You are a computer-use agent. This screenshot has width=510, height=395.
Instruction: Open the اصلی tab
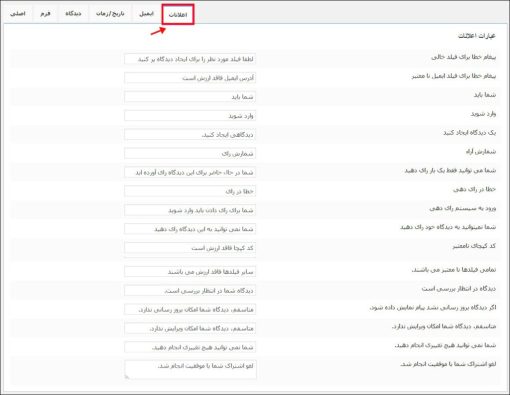18,14
